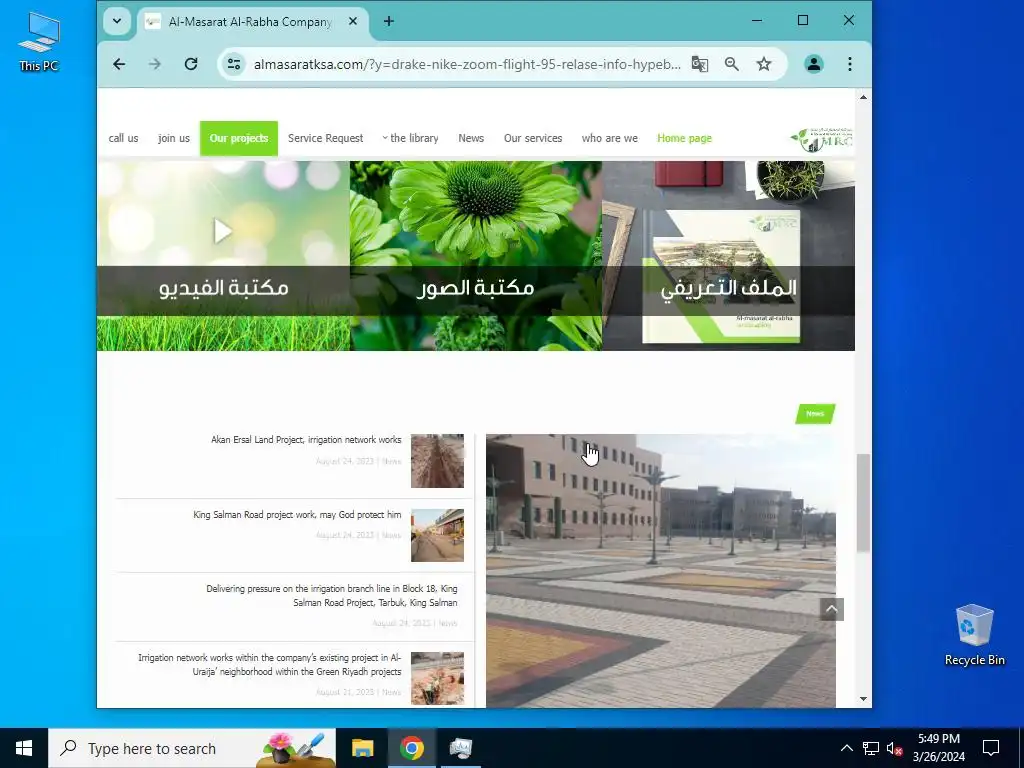Expand the tab search dropdown

[x=117, y=21]
